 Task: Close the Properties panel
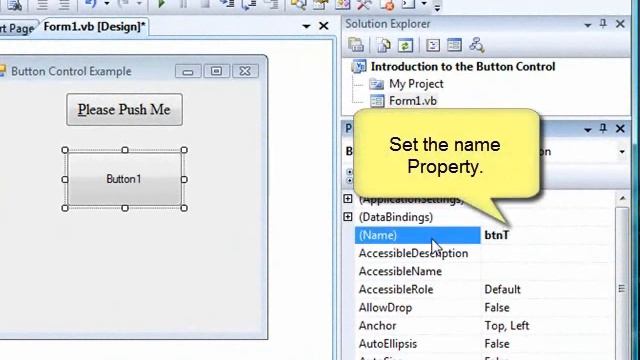(x=620, y=129)
